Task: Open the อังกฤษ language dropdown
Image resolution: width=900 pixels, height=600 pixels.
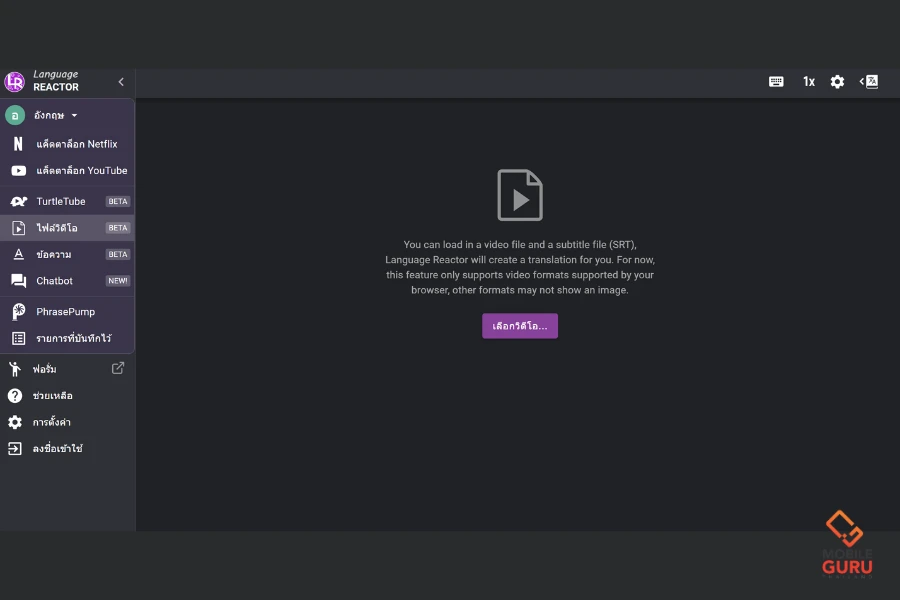Action: (55, 115)
